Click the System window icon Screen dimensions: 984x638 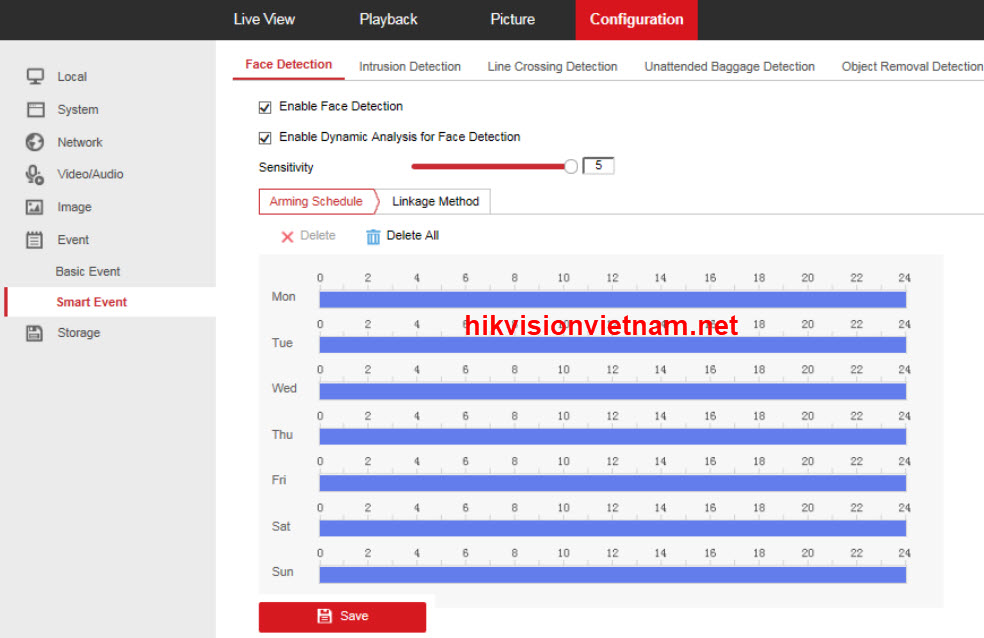(35, 109)
